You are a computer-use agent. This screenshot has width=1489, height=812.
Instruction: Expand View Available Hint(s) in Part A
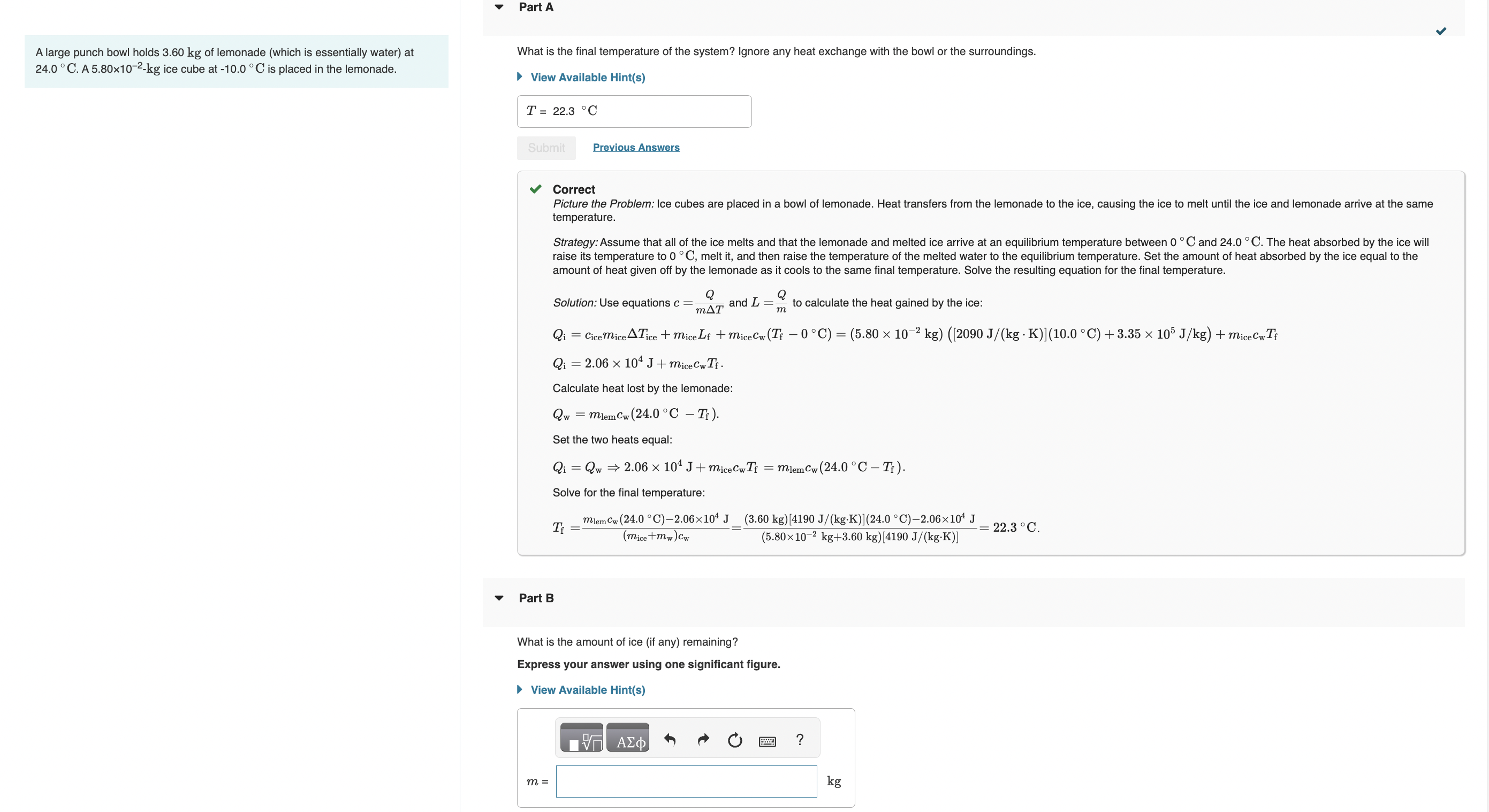(x=588, y=77)
